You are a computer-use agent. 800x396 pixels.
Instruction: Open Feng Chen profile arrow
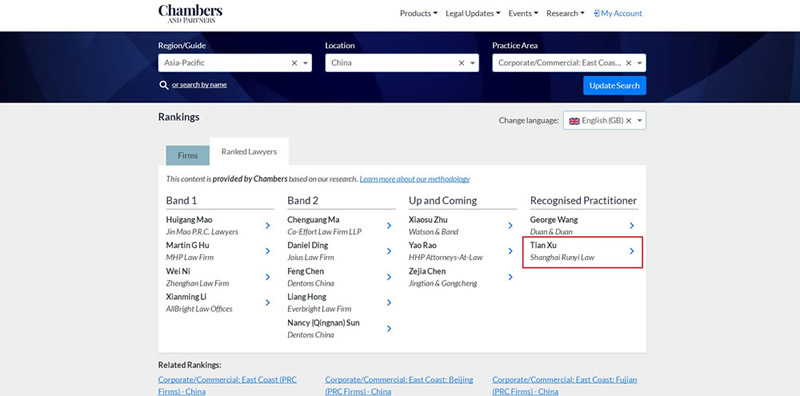(x=389, y=277)
